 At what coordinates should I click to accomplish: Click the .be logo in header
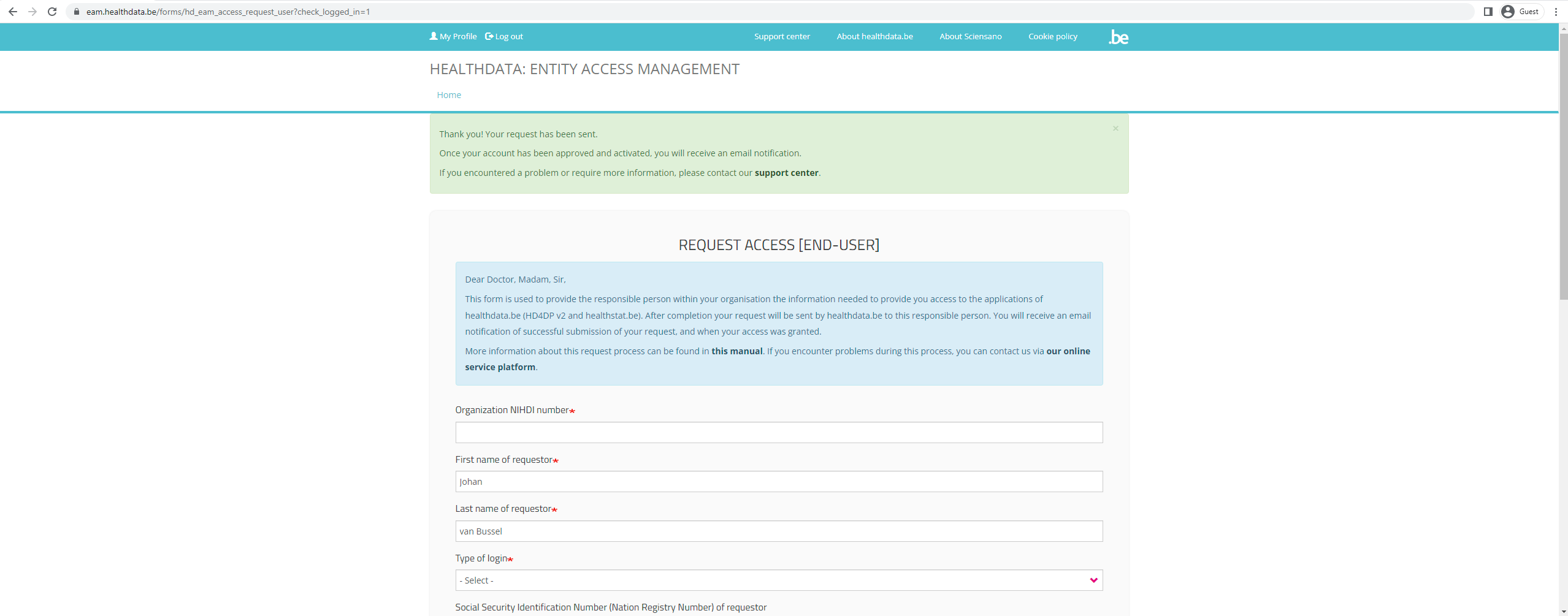coord(1118,37)
